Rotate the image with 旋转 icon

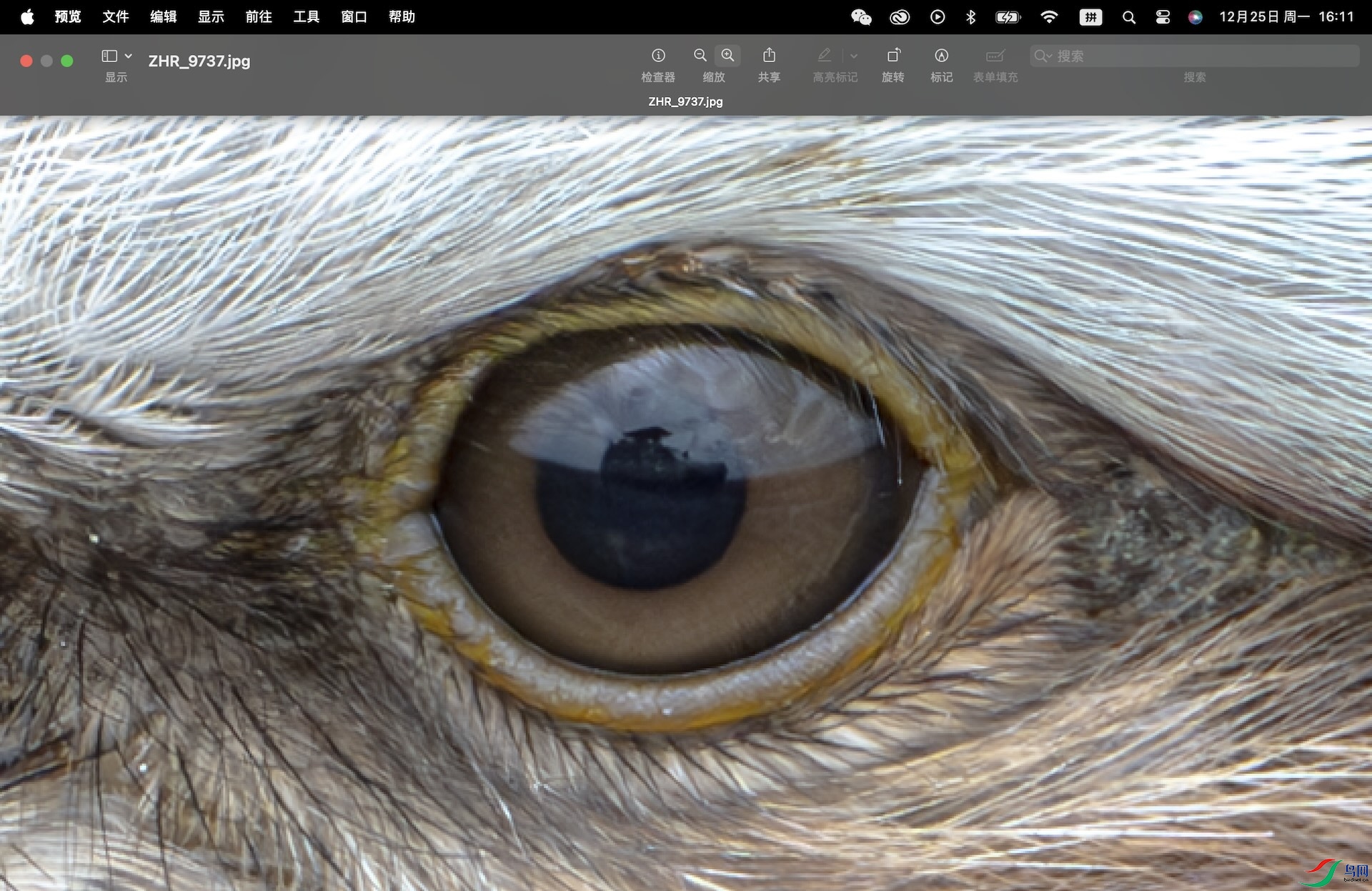click(x=893, y=56)
